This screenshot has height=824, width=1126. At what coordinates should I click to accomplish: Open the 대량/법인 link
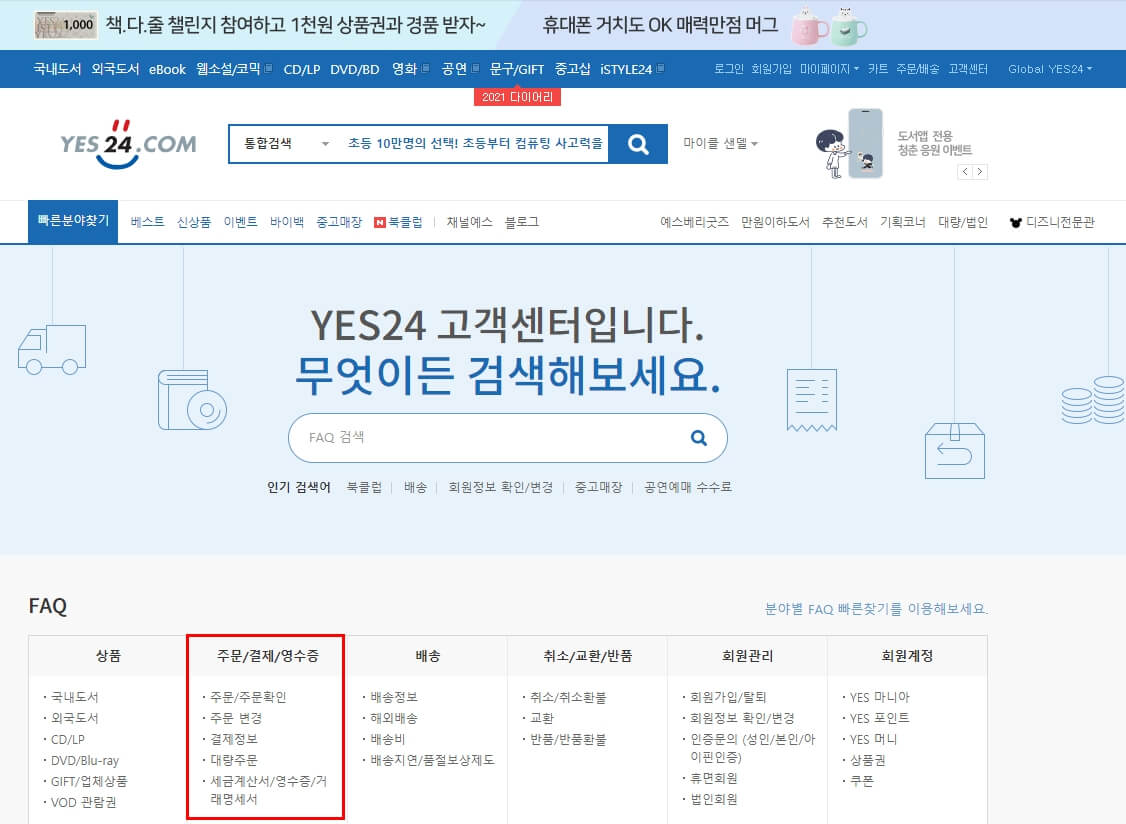click(x=963, y=222)
